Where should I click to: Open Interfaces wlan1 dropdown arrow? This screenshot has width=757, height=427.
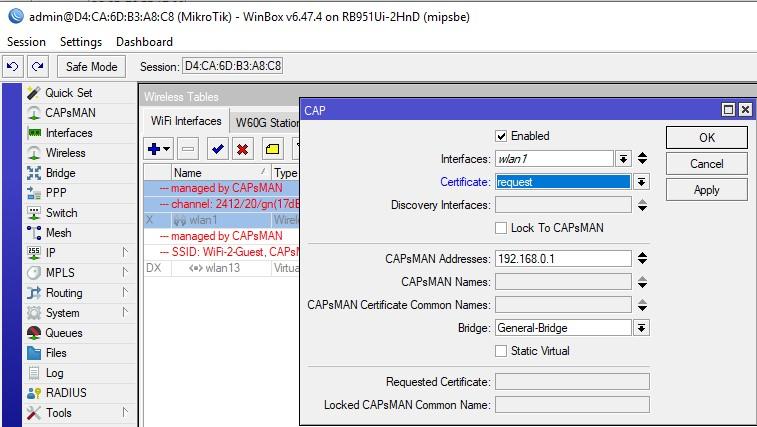click(x=623, y=158)
